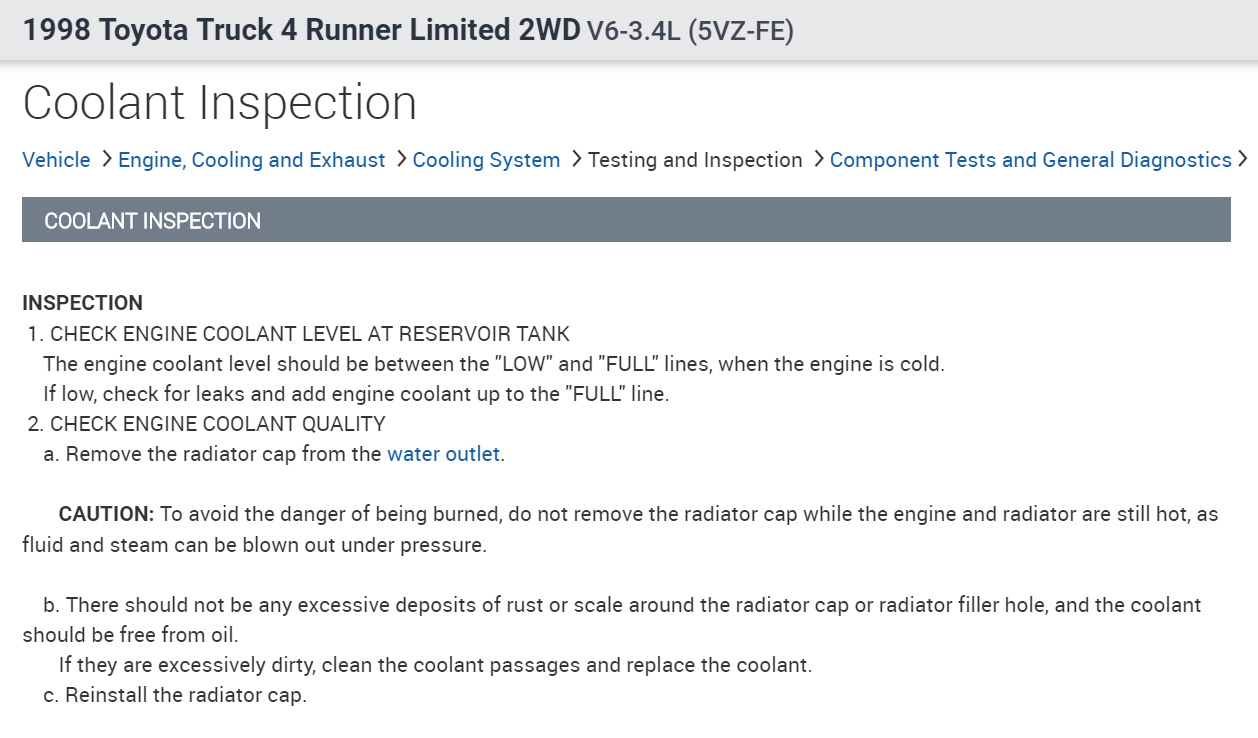Follow the water outlet link

click(x=443, y=454)
